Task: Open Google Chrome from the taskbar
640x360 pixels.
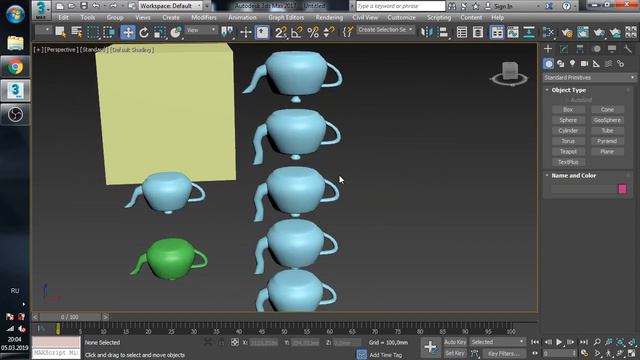Action: tap(15, 67)
